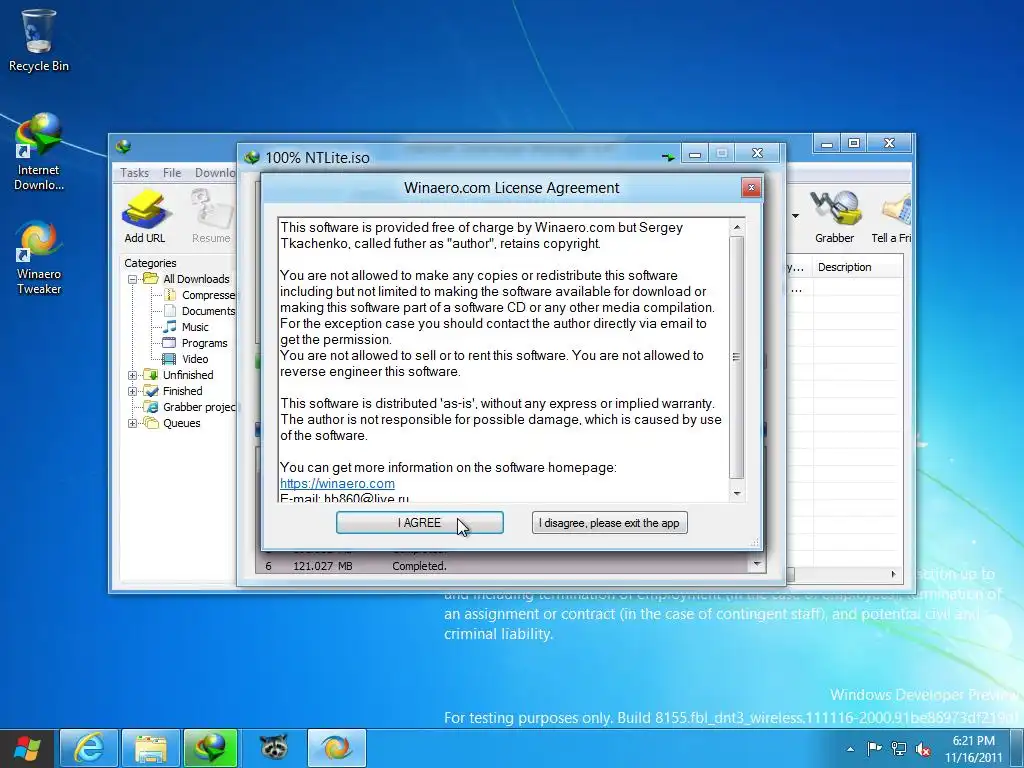Select All Downloads category

coord(196,279)
